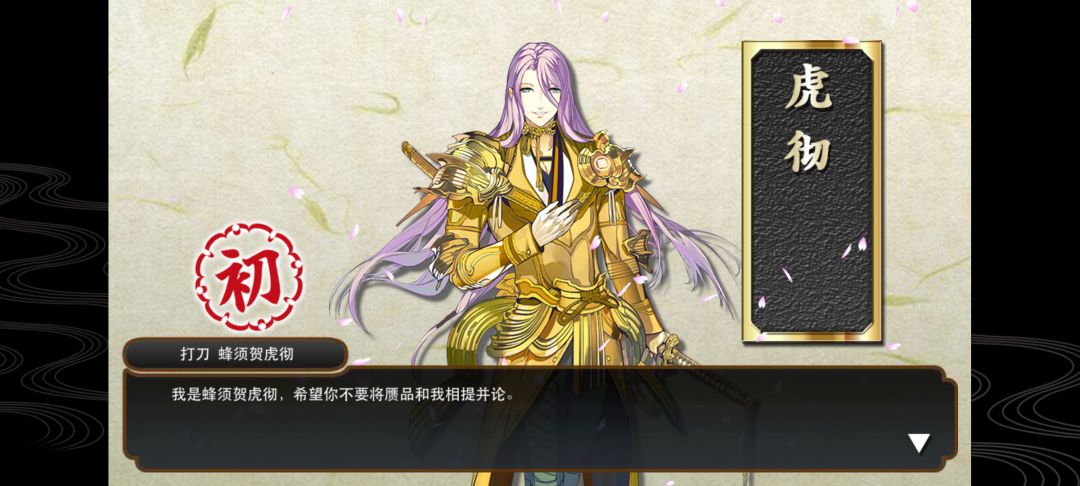Click the dialogue line starting 我是蜂须贺虎彻
This screenshot has height=486, width=1080.
342,395
